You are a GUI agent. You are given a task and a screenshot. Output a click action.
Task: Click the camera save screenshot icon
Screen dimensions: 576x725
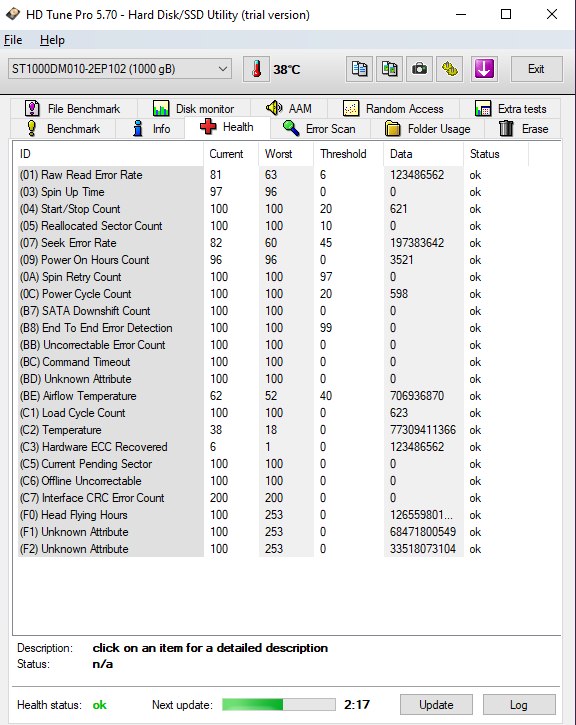419,69
